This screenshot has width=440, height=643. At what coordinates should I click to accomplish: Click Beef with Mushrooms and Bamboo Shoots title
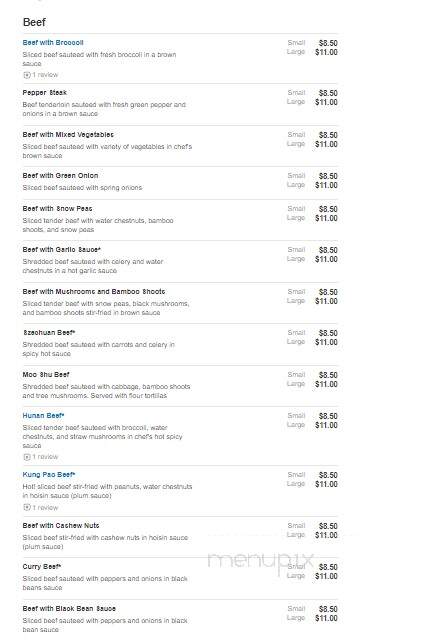point(94,292)
